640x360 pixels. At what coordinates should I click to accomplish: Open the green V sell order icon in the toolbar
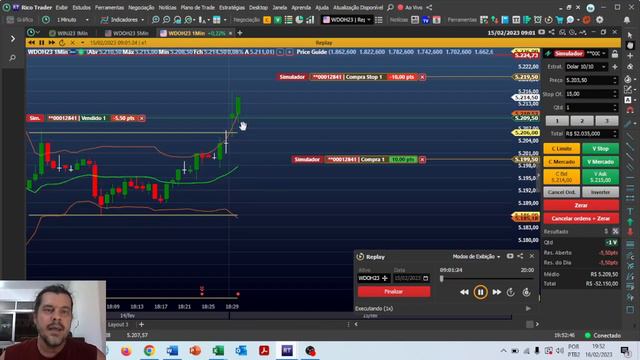coord(278,20)
